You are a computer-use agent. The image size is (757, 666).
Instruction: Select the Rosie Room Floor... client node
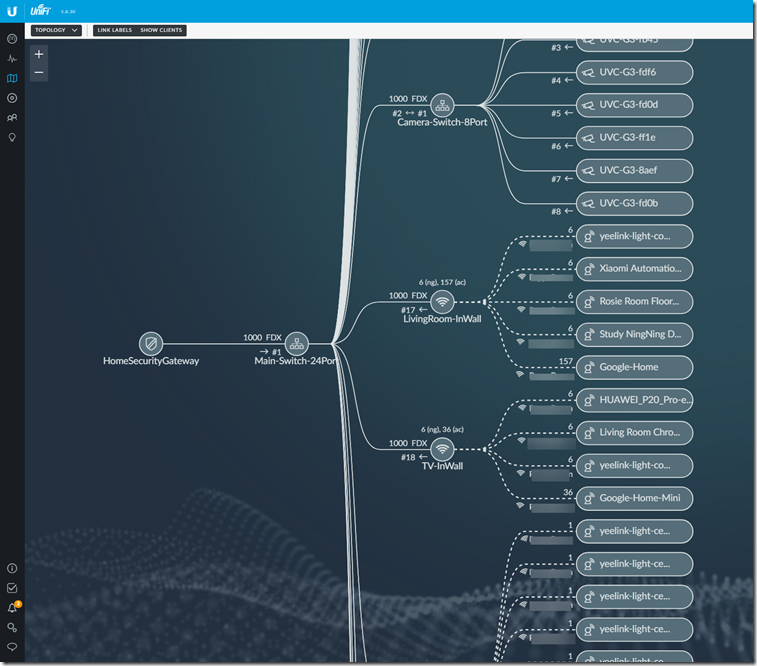pos(635,302)
